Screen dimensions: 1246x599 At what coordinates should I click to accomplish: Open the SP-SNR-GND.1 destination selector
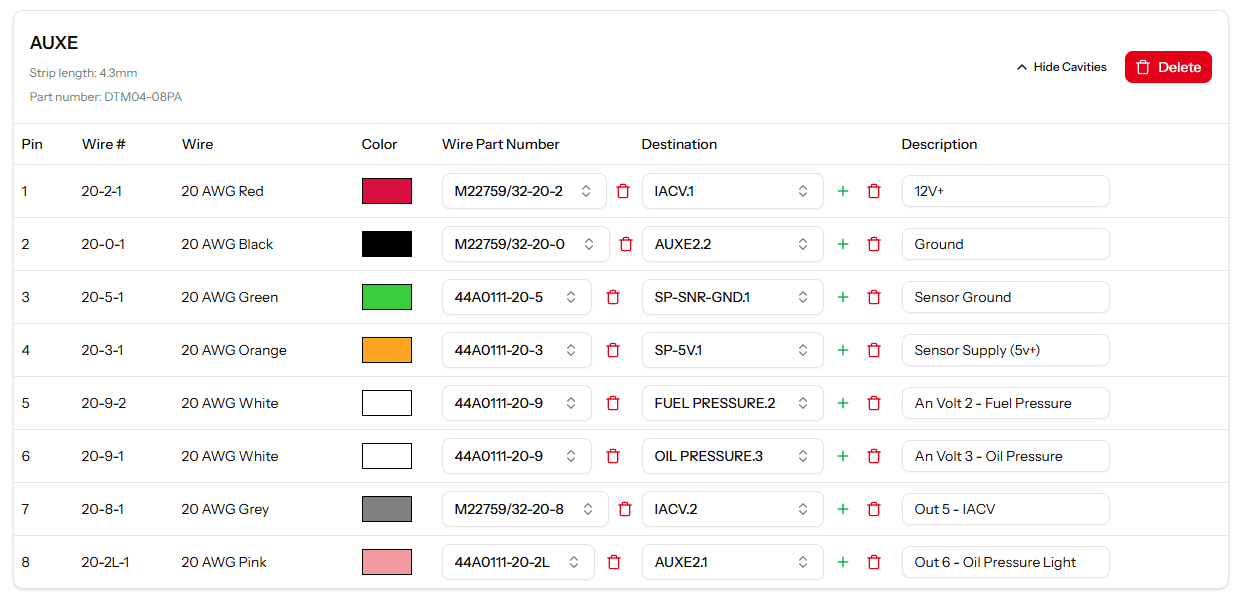(x=731, y=297)
